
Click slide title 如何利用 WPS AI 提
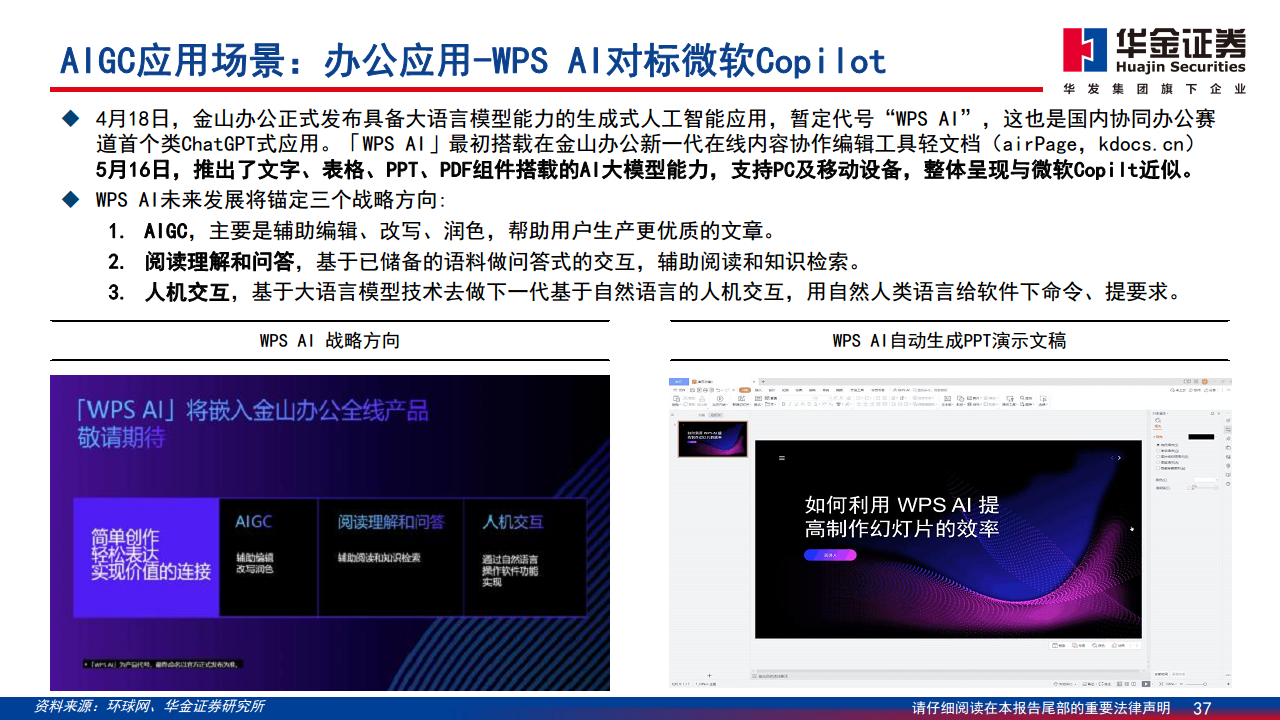click(x=901, y=504)
